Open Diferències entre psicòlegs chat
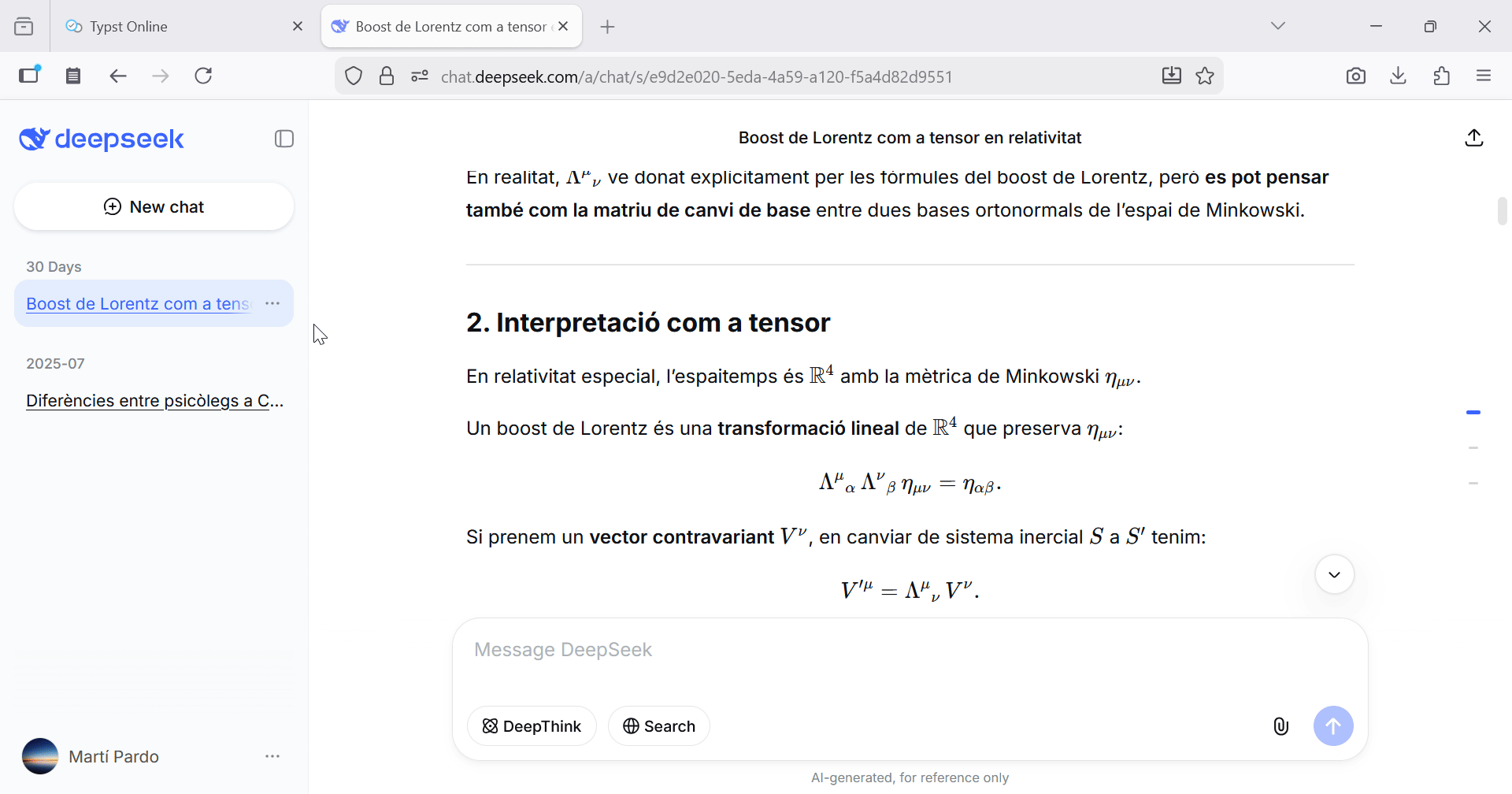Image resolution: width=1512 pixels, height=794 pixels. tap(154, 401)
